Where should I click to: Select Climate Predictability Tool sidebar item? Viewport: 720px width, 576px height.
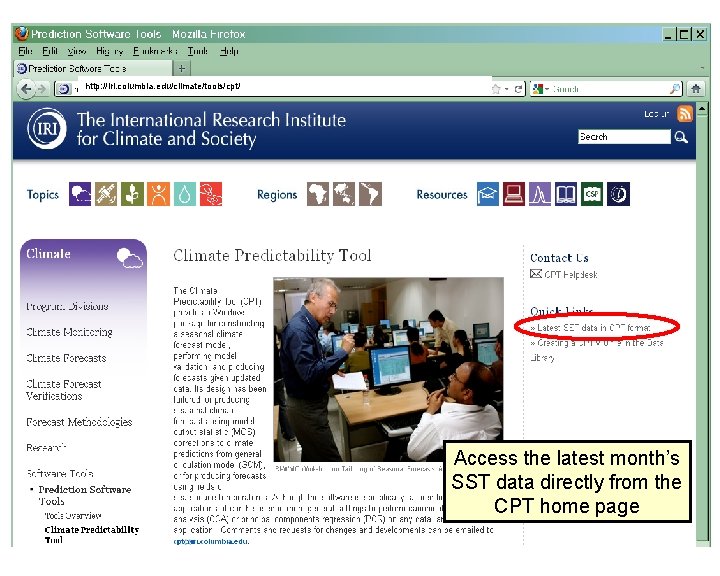pos(92,535)
